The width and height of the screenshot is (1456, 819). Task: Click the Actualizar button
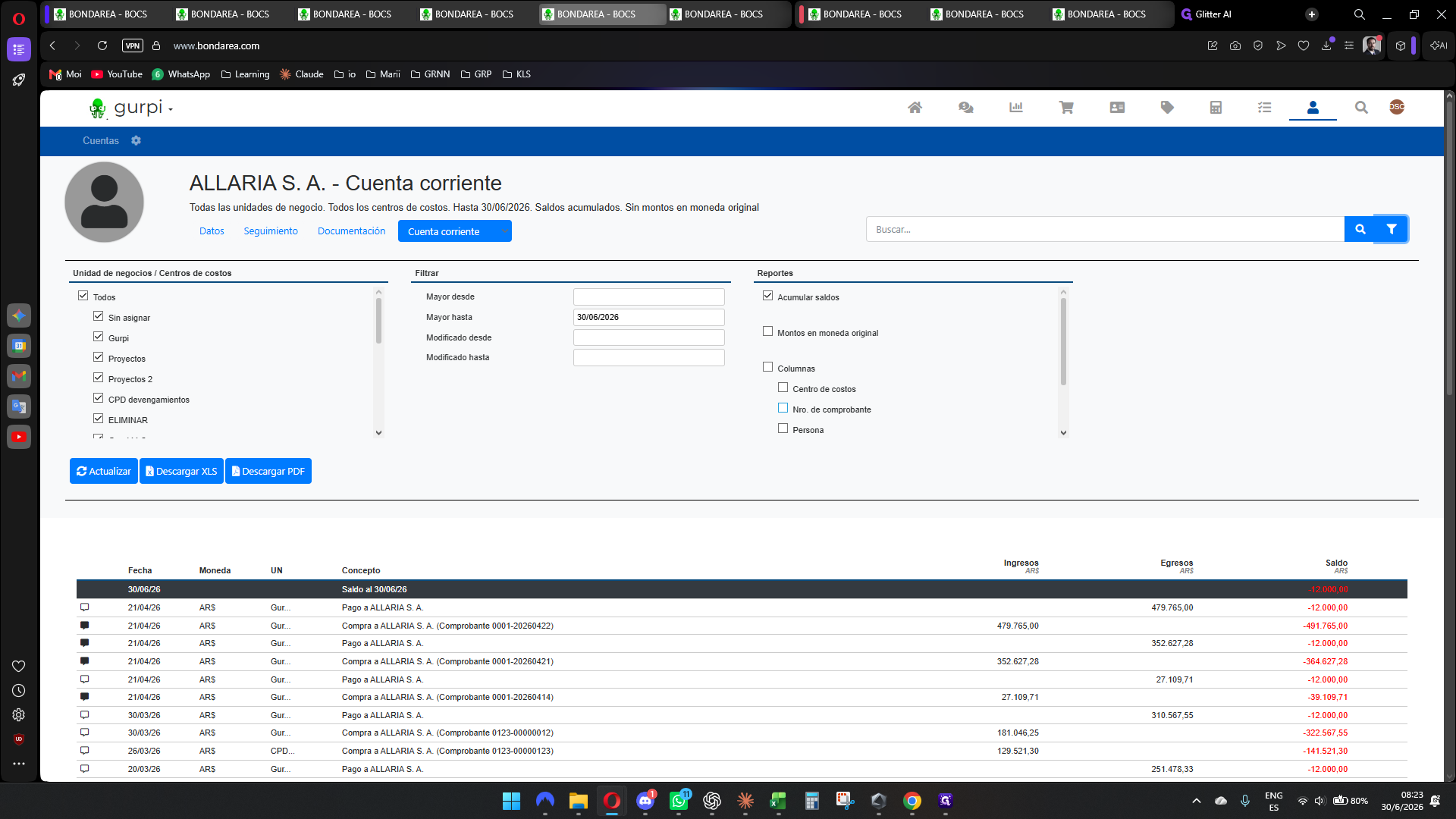pyautogui.click(x=104, y=471)
